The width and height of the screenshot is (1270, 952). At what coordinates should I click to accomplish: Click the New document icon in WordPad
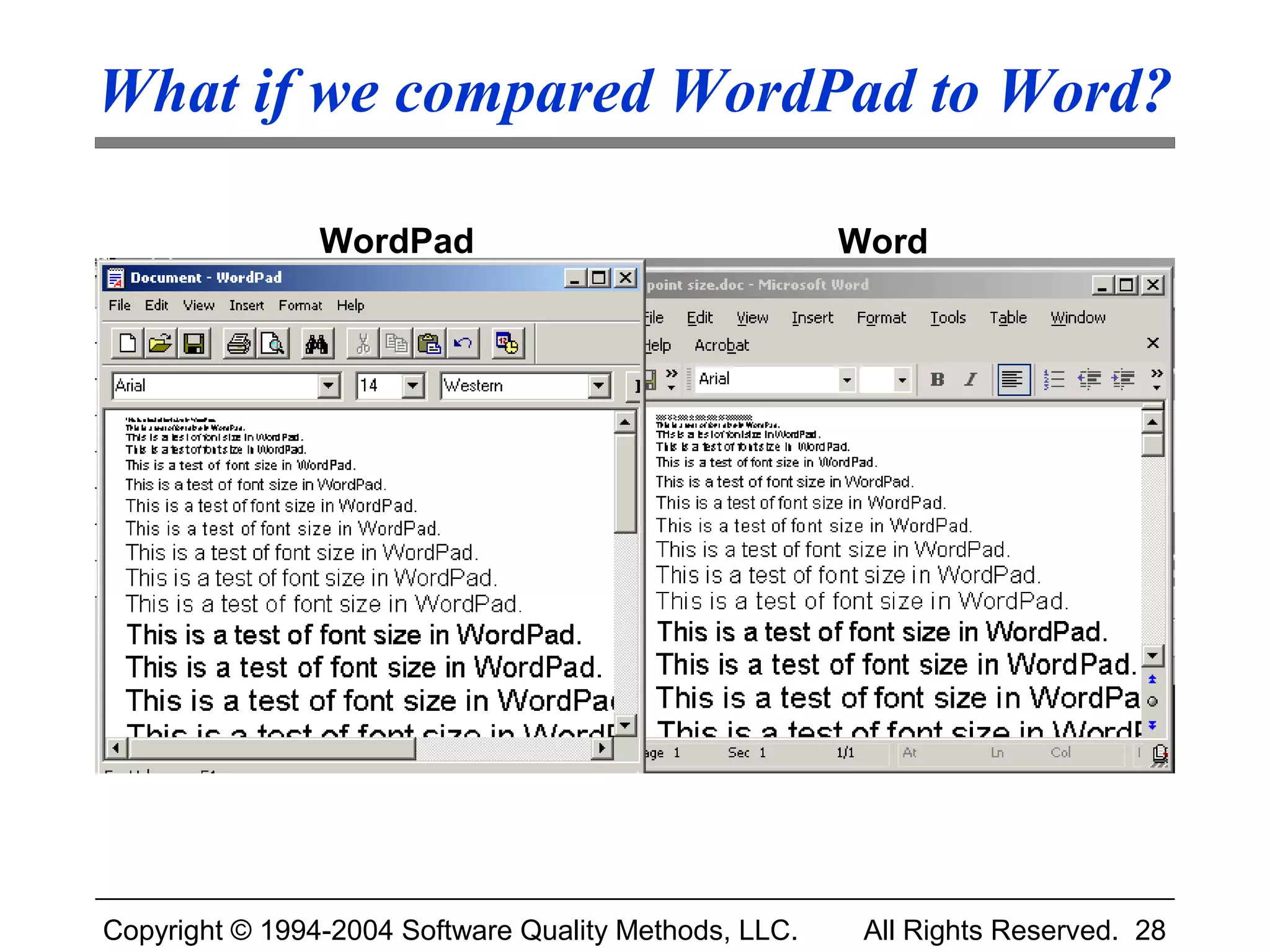pos(128,343)
